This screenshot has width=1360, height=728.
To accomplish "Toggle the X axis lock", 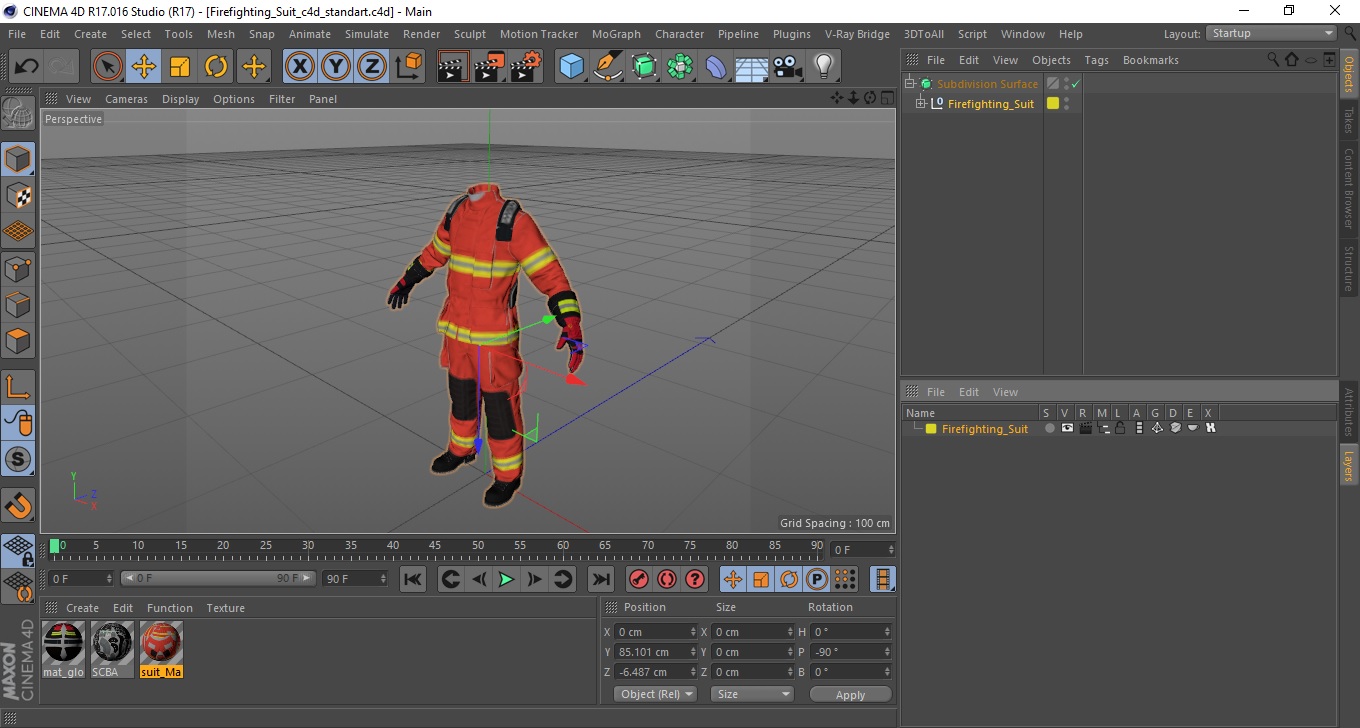I will 299,67.
